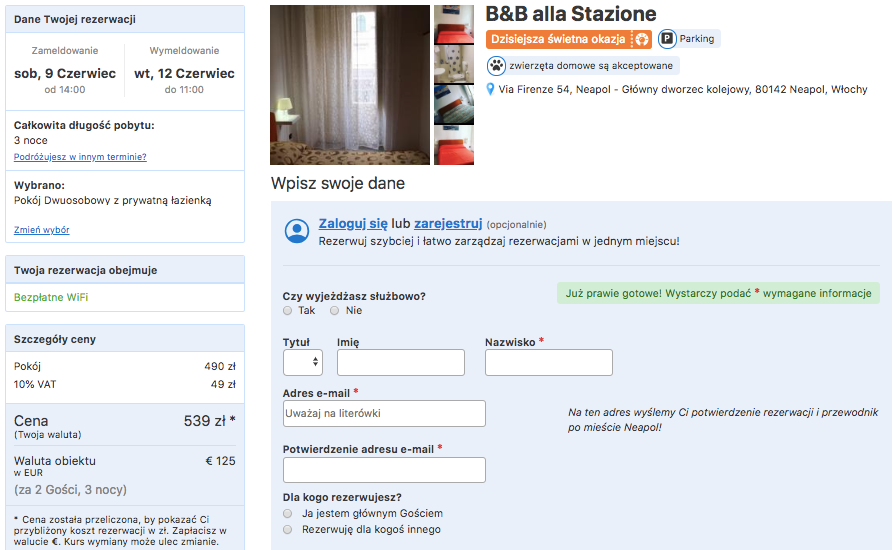Screen dimensions: 893x550
Task: Select Nie for business travel
Action: [334, 310]
